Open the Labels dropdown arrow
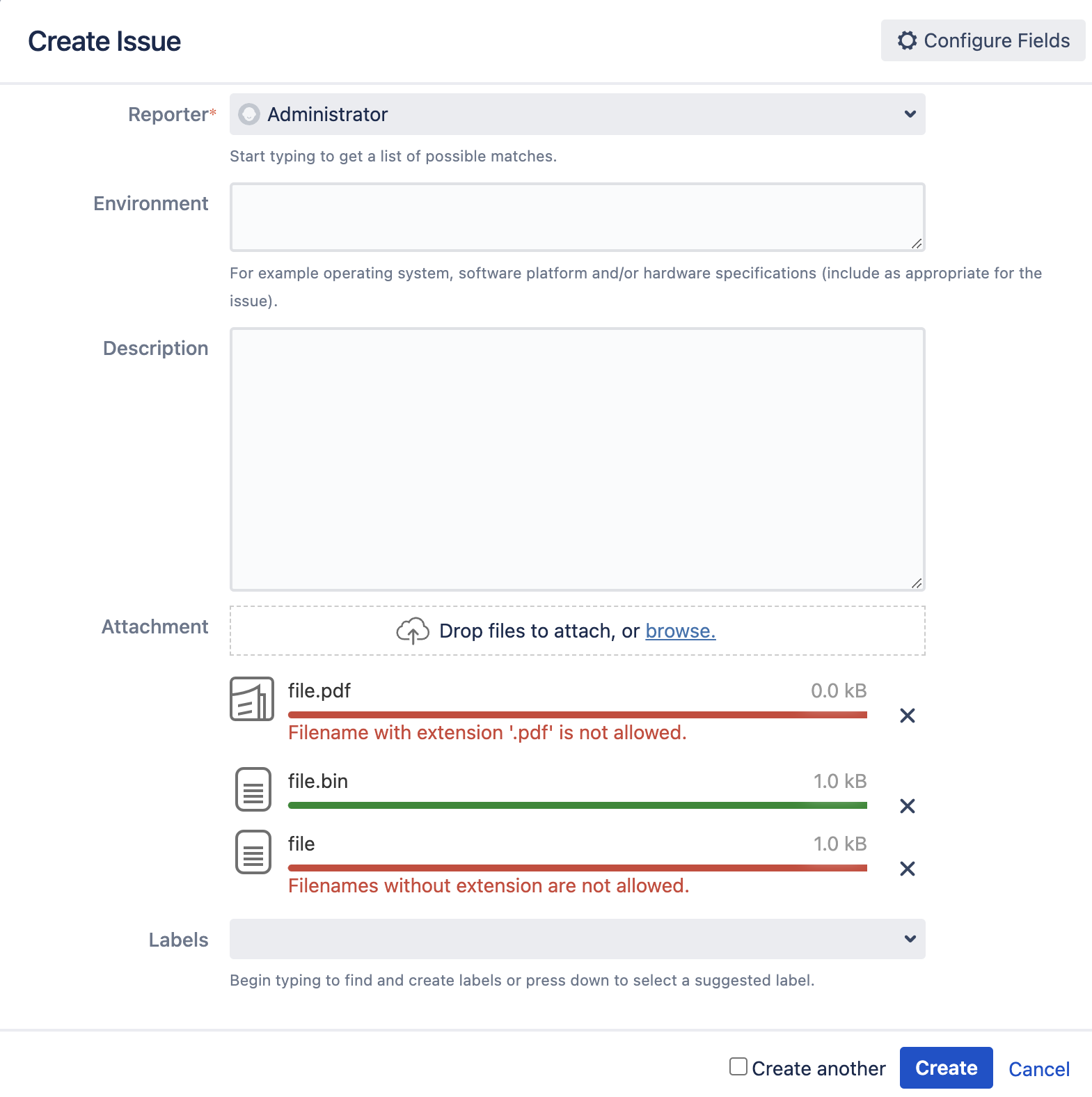Image resolution: width=1092 pixels, height=1097 pixels. [910, 939]
